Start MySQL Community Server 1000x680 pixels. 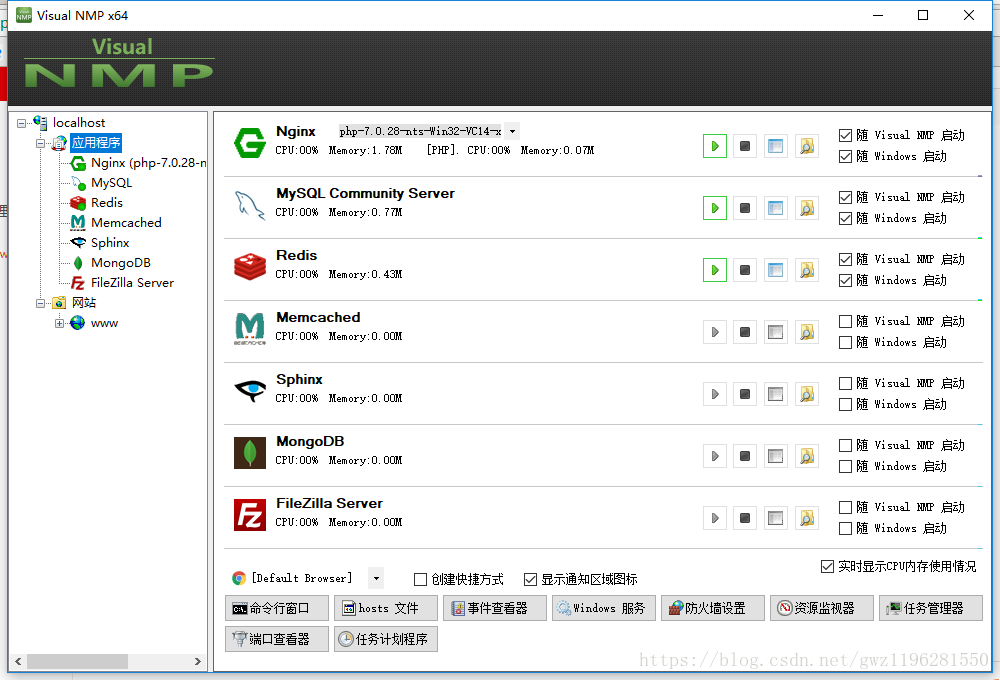(x=714, y=208)
